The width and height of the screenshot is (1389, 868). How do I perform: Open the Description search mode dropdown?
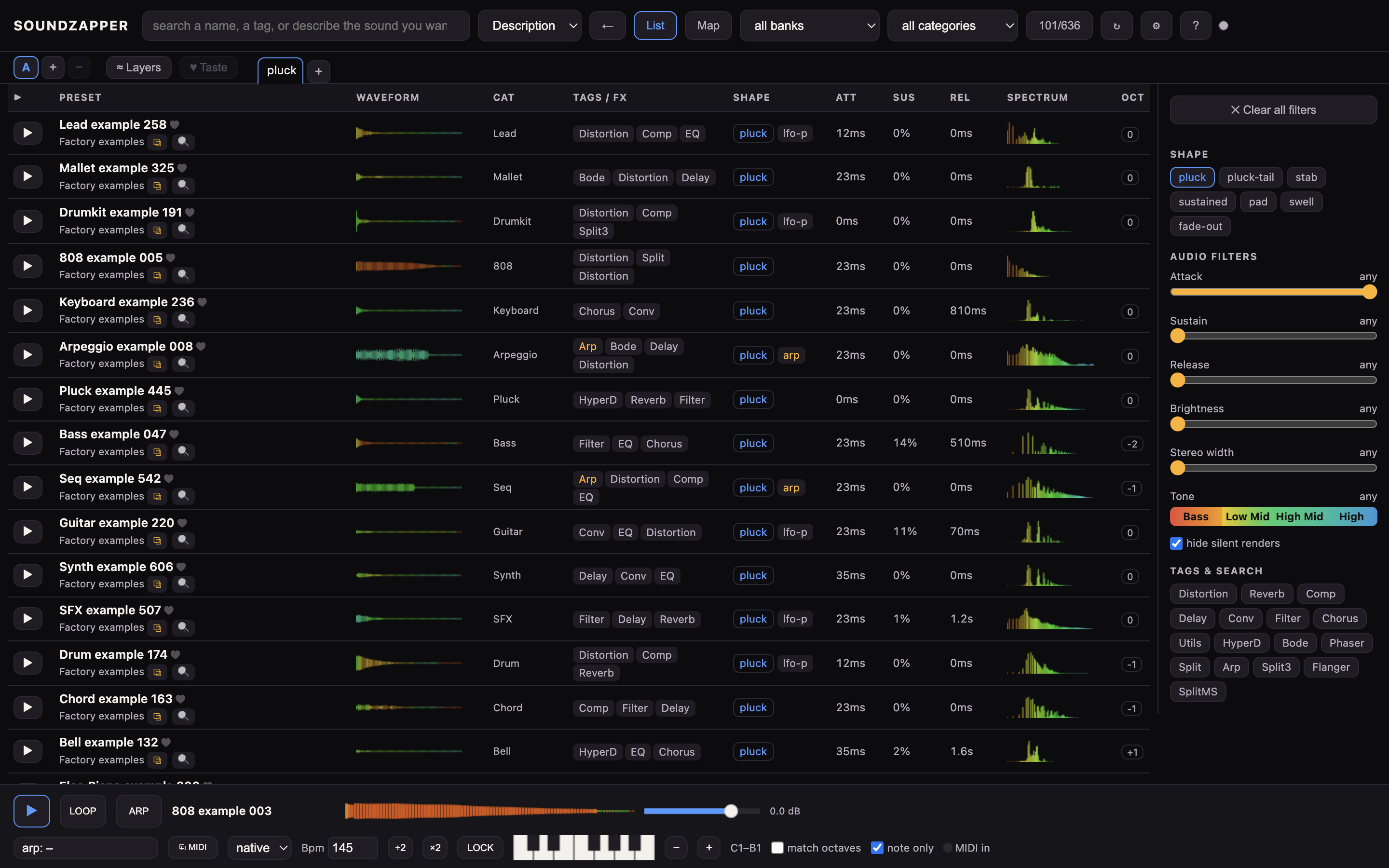pos(529,26)
